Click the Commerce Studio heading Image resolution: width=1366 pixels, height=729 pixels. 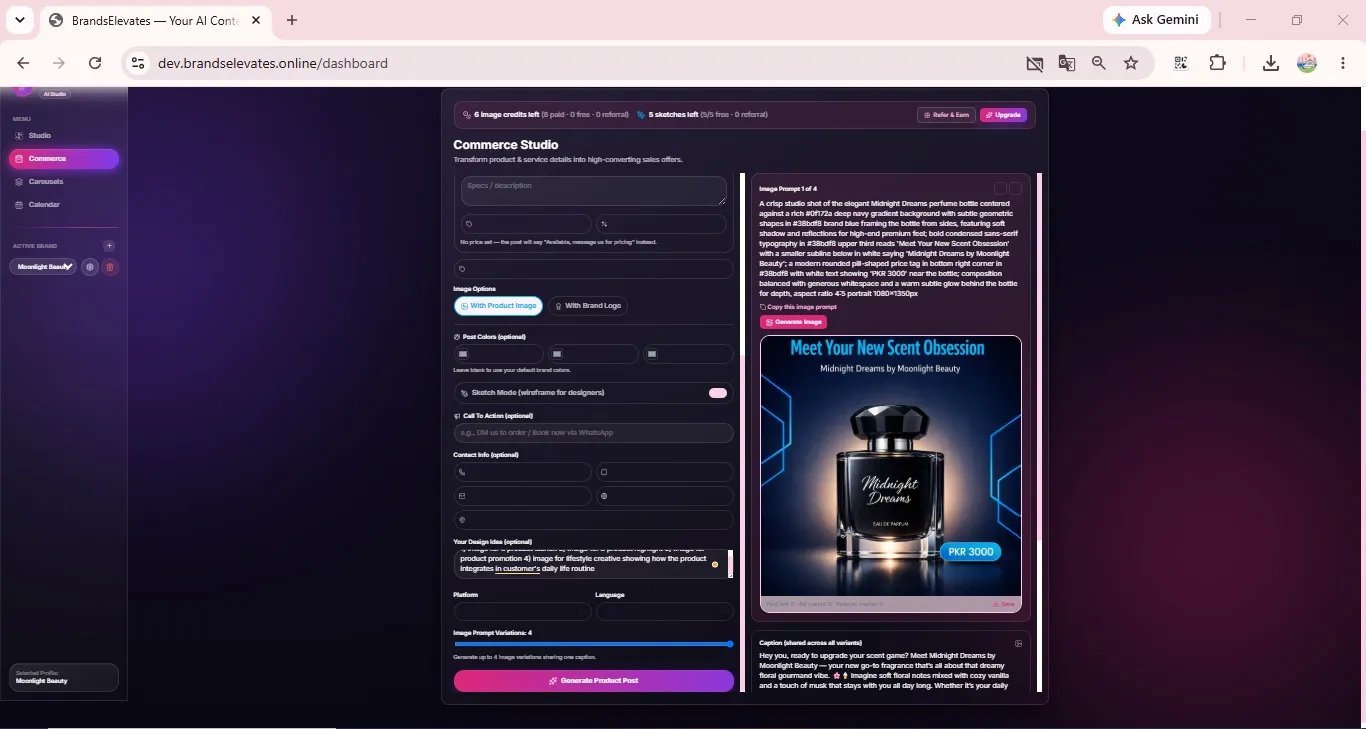tap(506, 145)
